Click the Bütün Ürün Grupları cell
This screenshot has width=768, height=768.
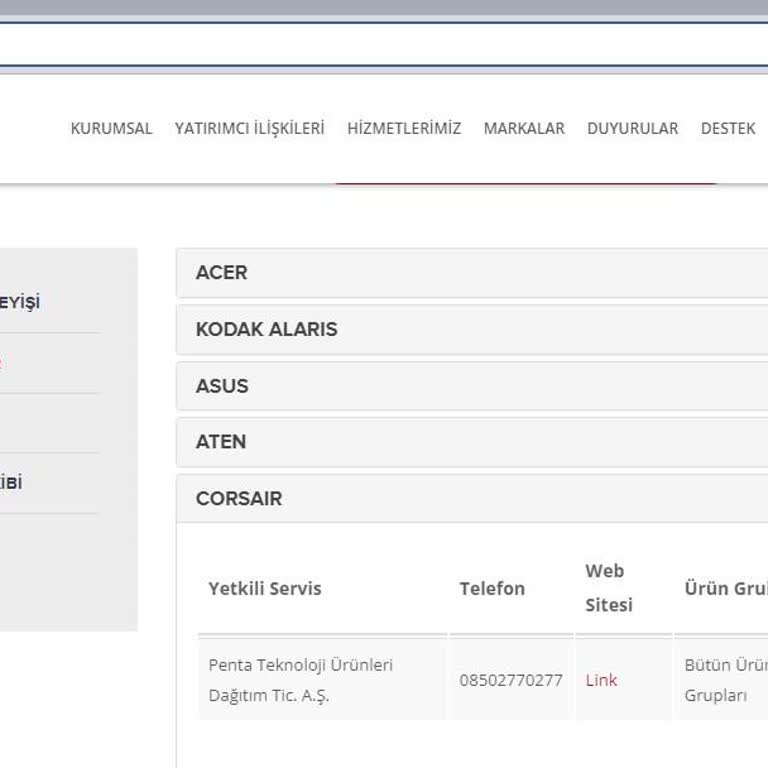721,680
